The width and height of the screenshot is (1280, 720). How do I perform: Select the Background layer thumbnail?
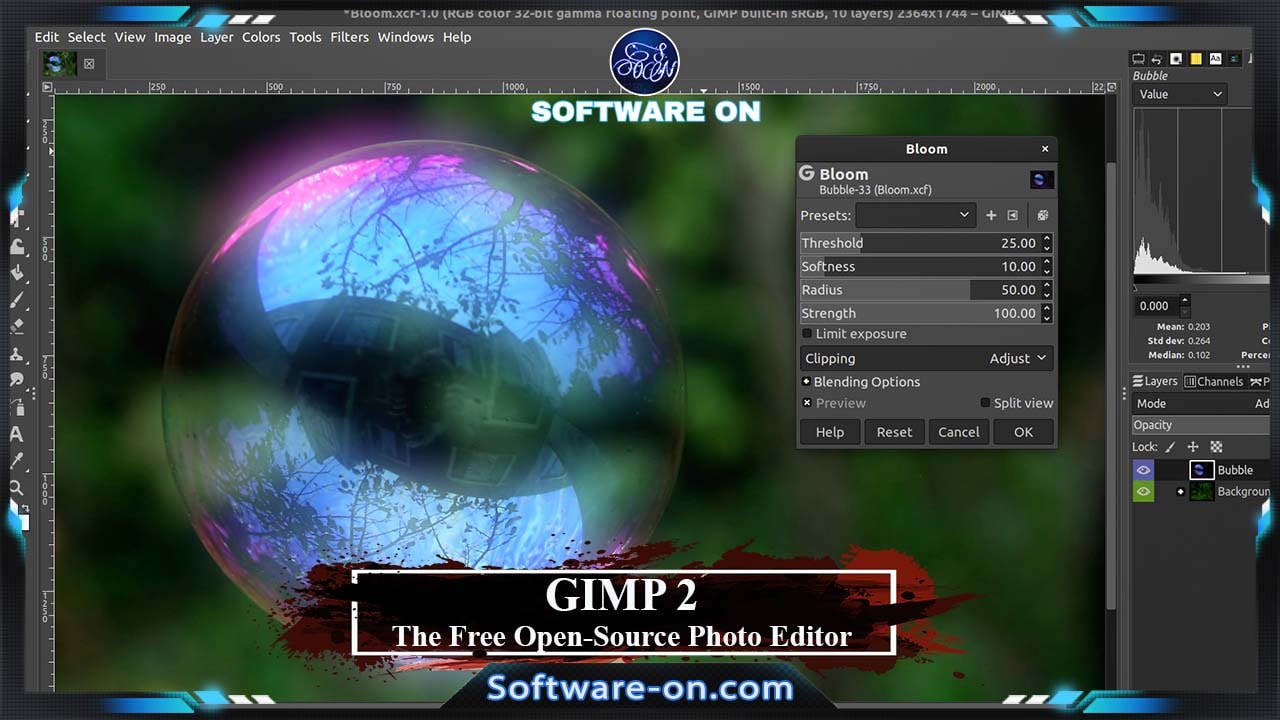coord(1201,491)
